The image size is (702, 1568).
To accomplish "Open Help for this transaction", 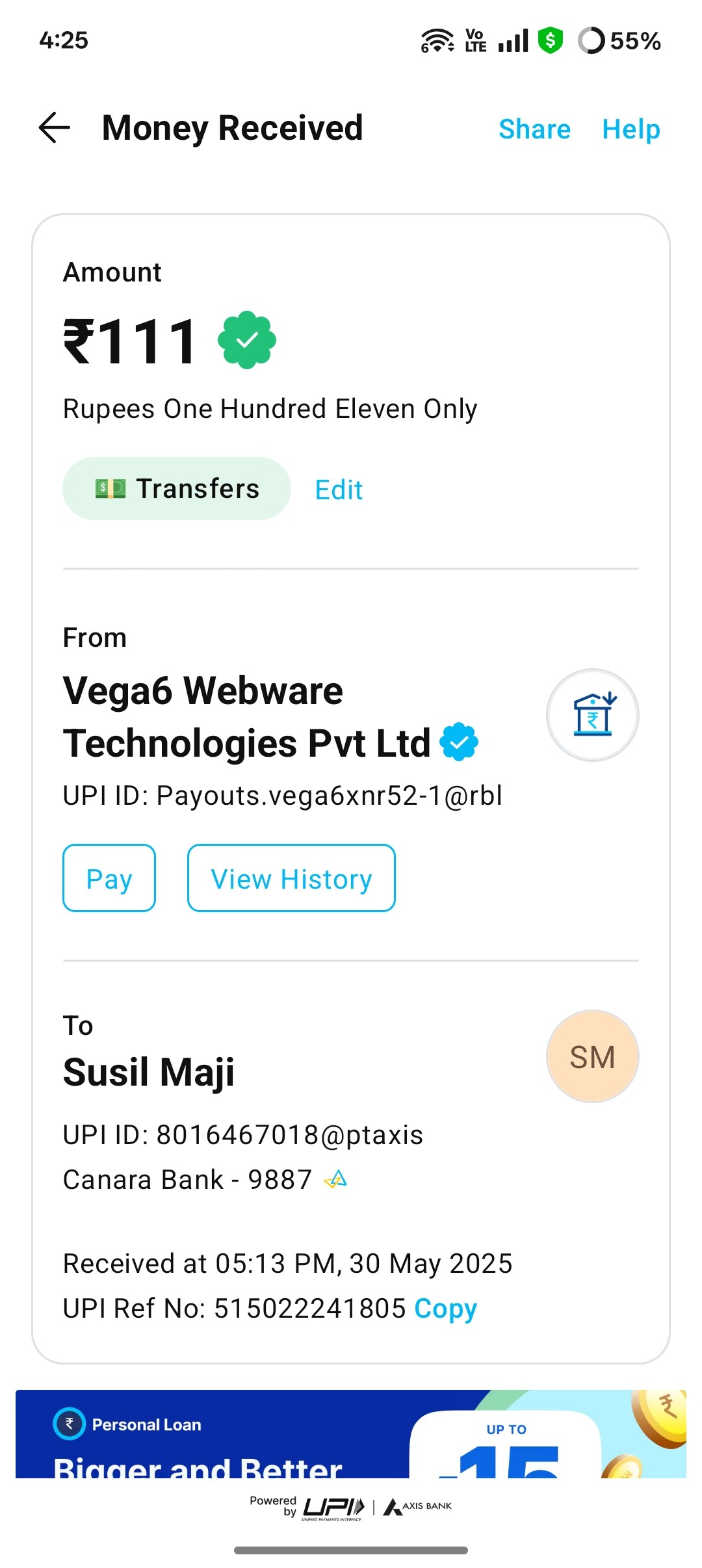I will coord(631,129).
